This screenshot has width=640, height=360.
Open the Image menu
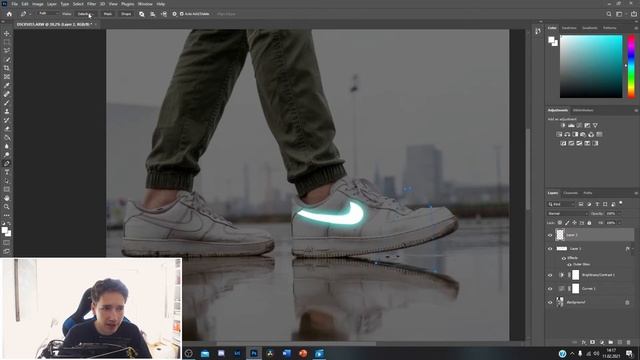[x=38, y=4]
